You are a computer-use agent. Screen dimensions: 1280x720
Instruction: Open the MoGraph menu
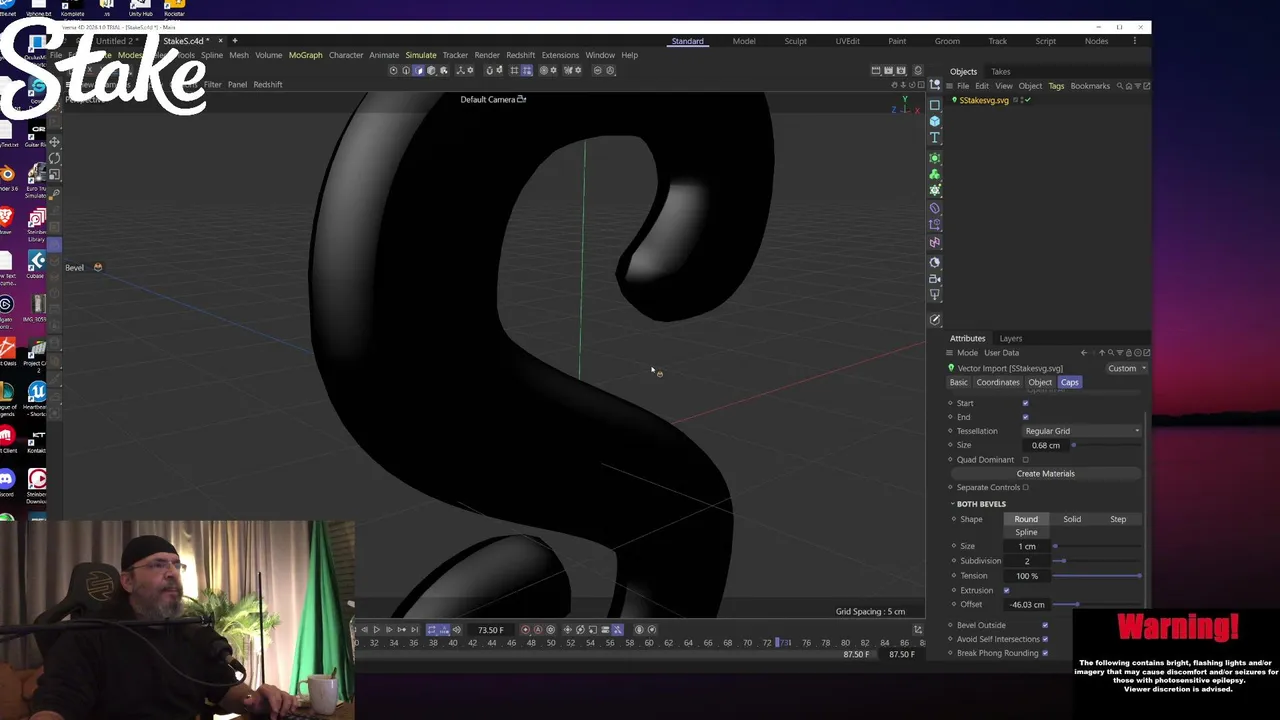coord(305,55)
